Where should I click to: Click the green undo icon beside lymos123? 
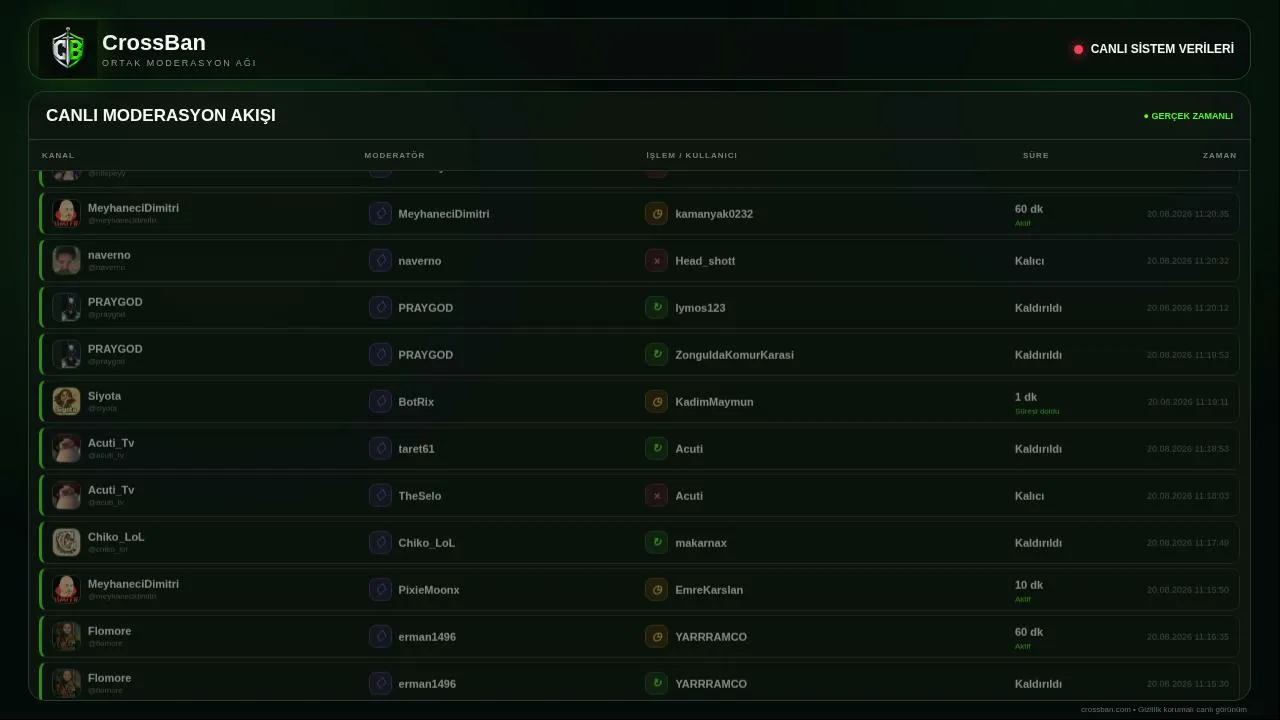point(656,307)
